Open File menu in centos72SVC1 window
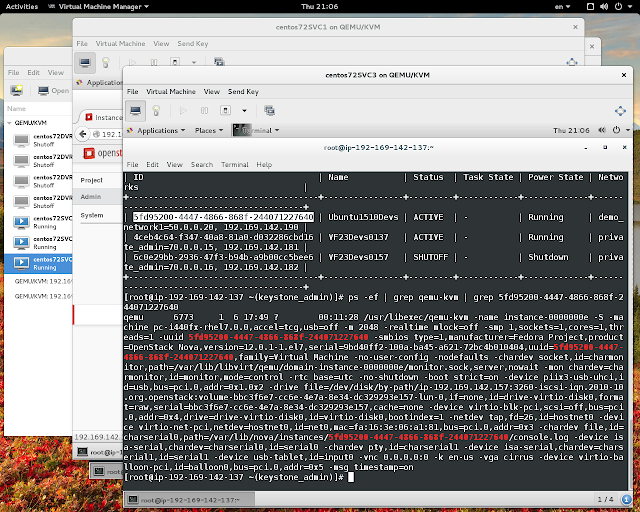 pyautogui.click(x=82, y=43)
